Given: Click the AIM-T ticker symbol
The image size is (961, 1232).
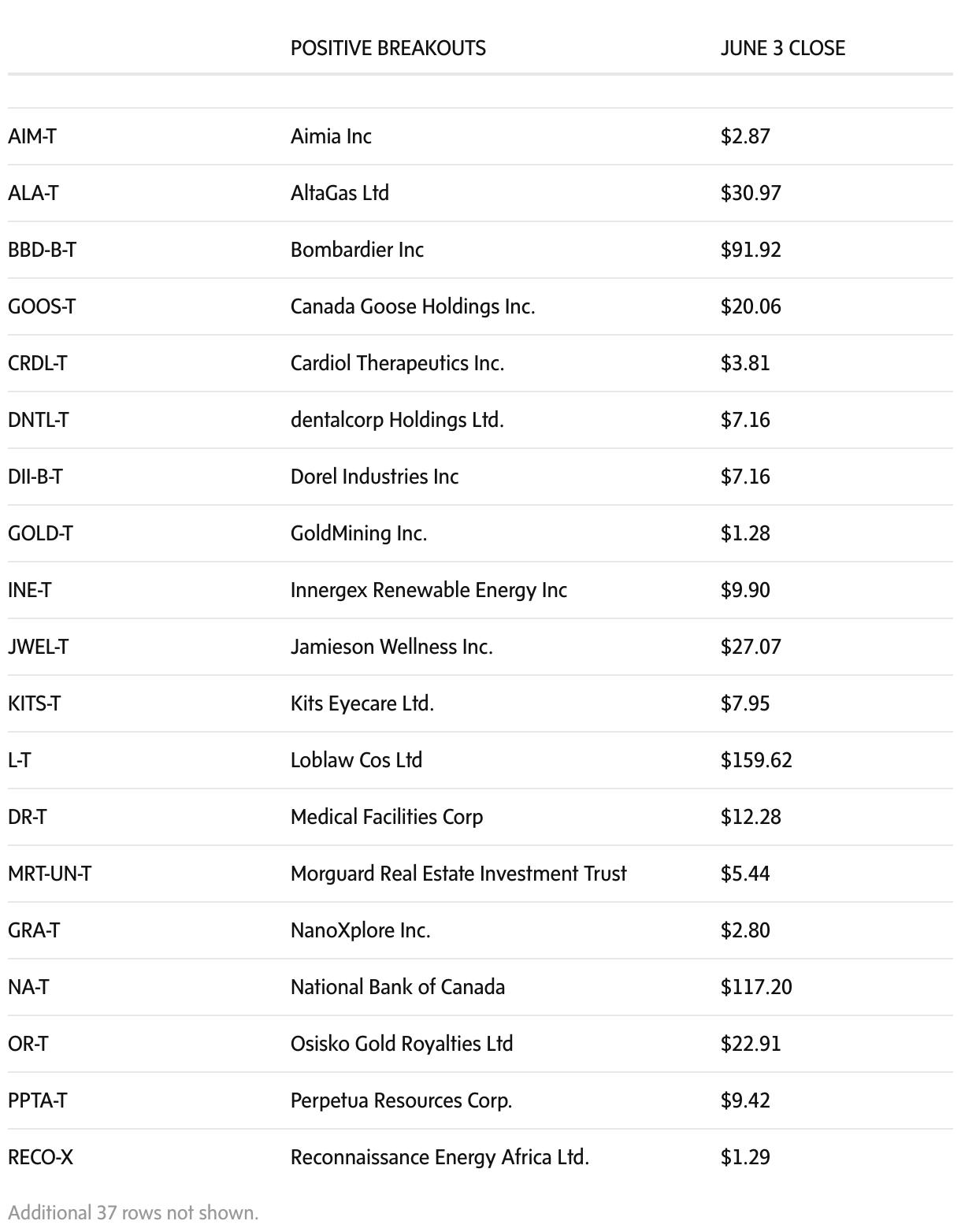Looking at the screenshot, I should pyautogui.click(x=32, y=136).
